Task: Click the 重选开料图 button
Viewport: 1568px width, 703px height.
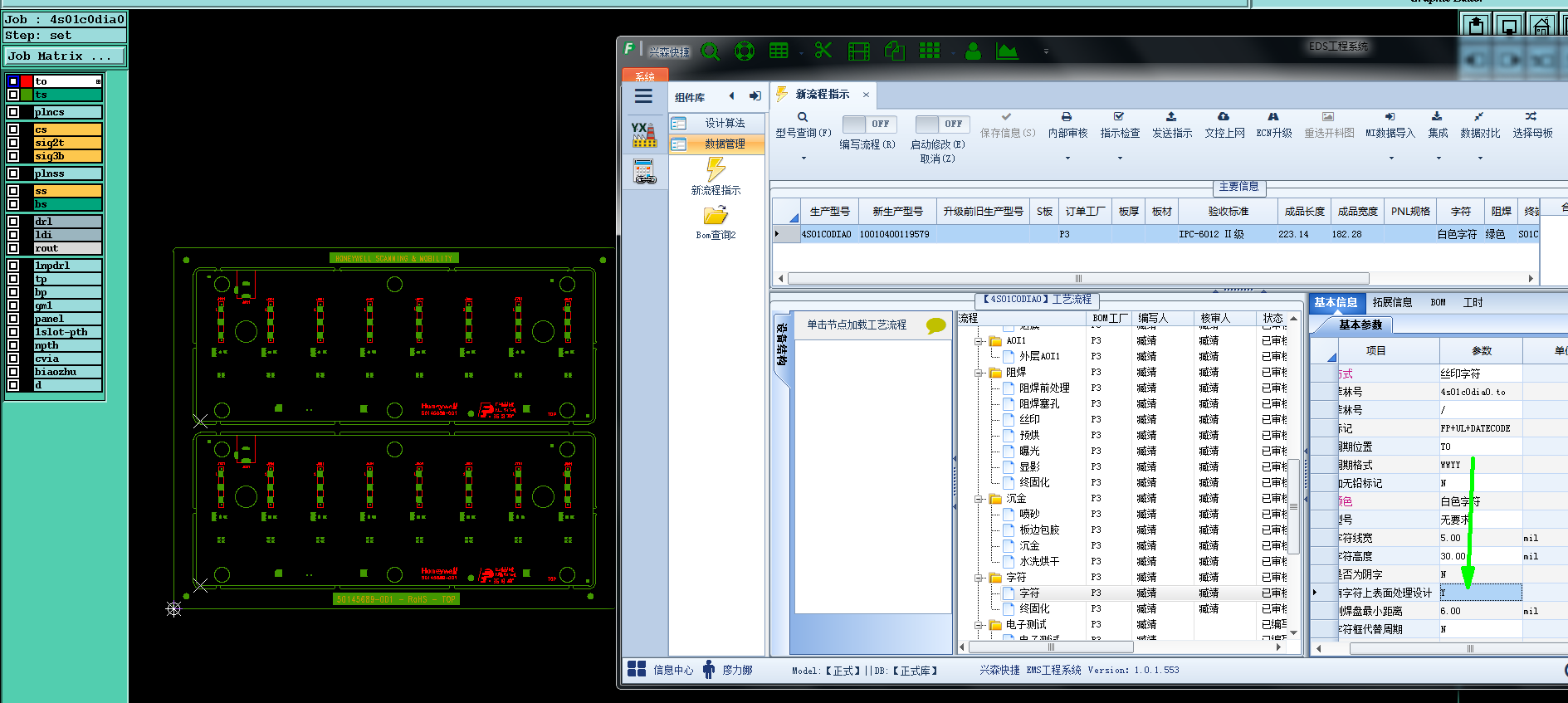Action: pos(1329,124)
